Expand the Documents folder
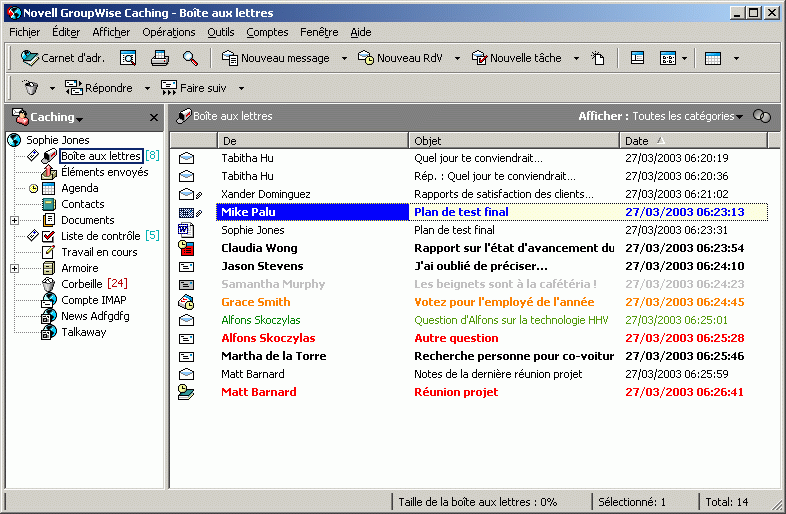This screenshot has width=786, height=514. pos(15,220)
